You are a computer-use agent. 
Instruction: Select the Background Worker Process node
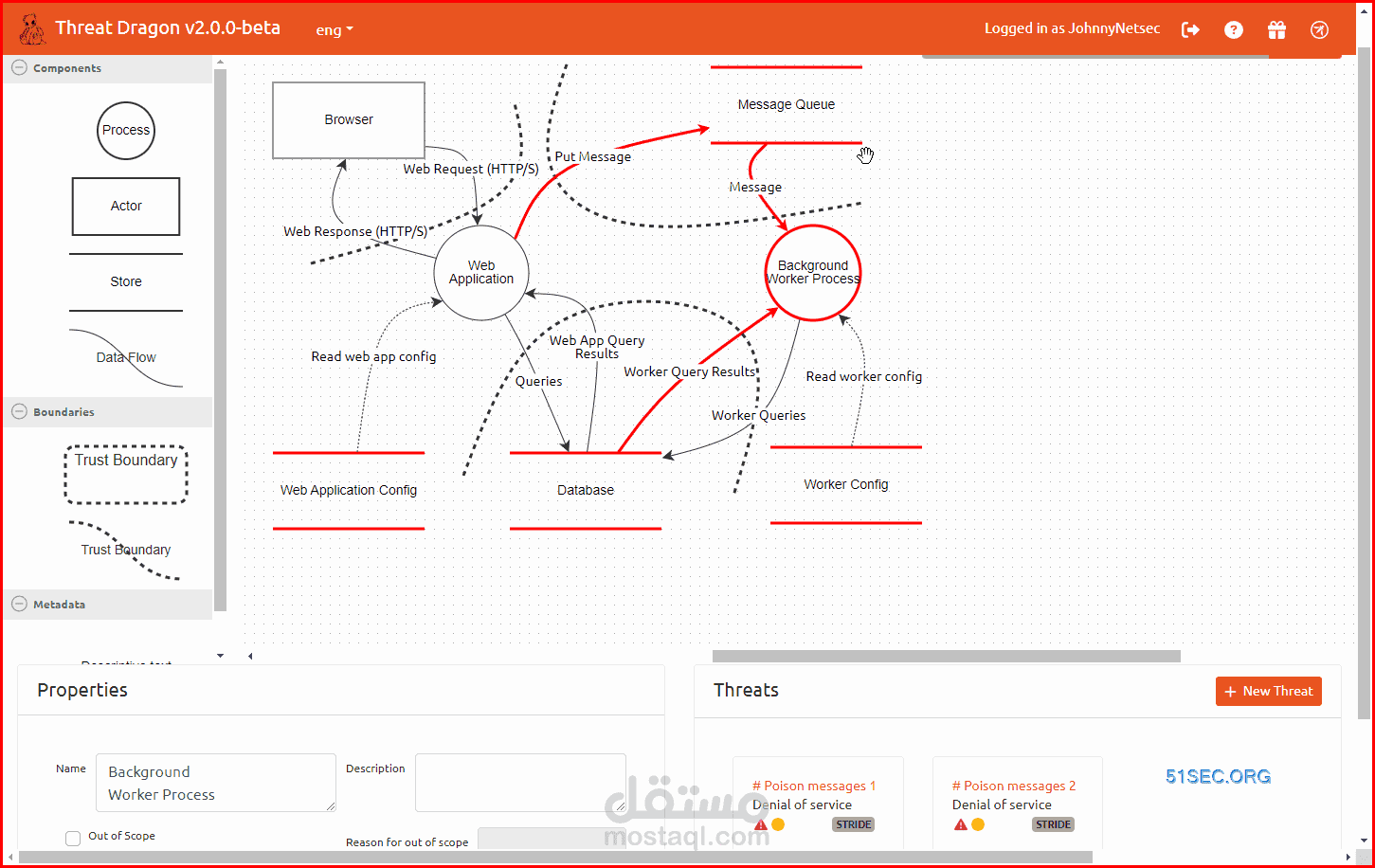click(x=813, y=273)
